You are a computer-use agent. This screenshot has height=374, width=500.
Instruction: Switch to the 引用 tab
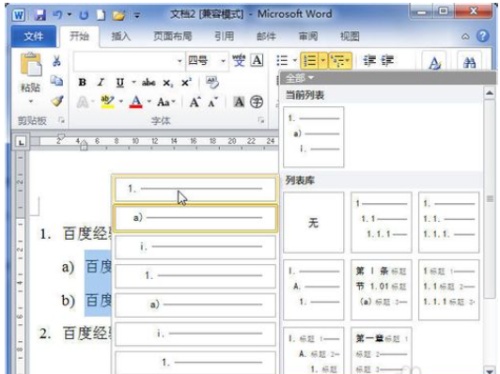224,36
